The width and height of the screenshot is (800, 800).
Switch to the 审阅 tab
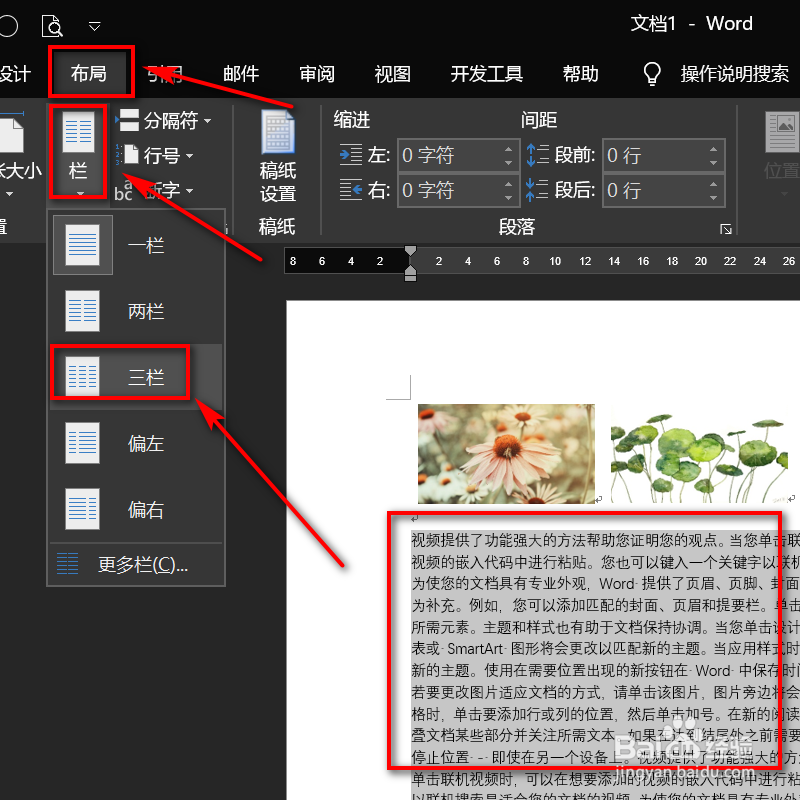click(317, 74)
